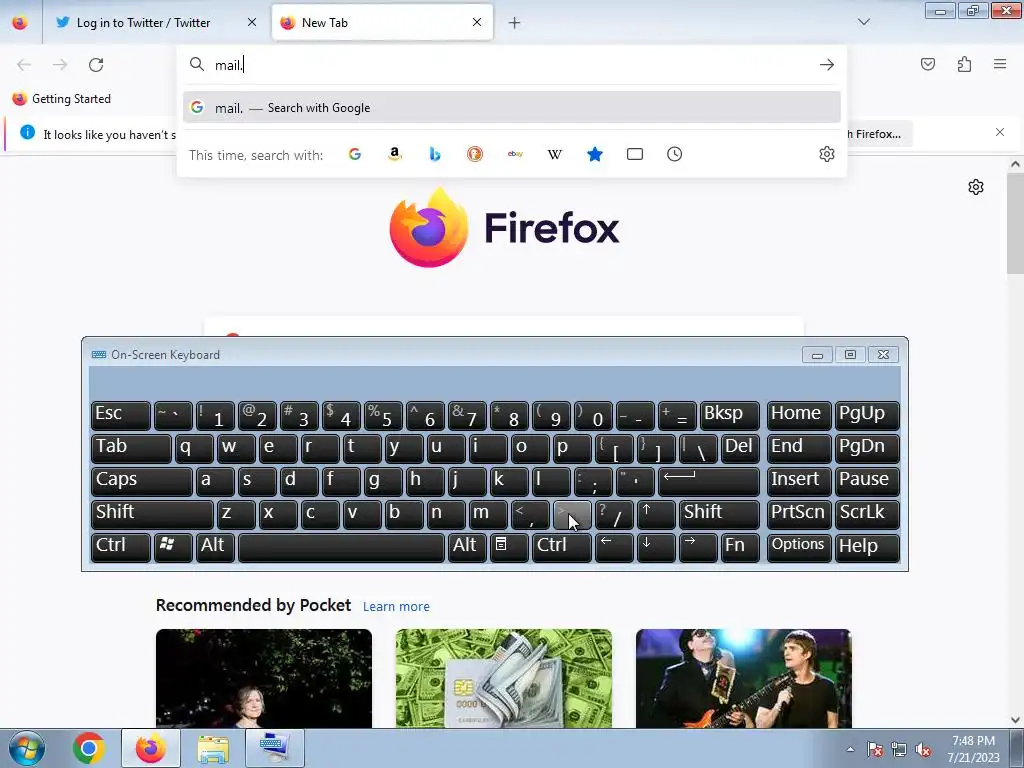The width and height of the screenshot is (1024, 768).
Task: Toggle the Caps key on On-Screen Keyboard
Action: point(142,481)
